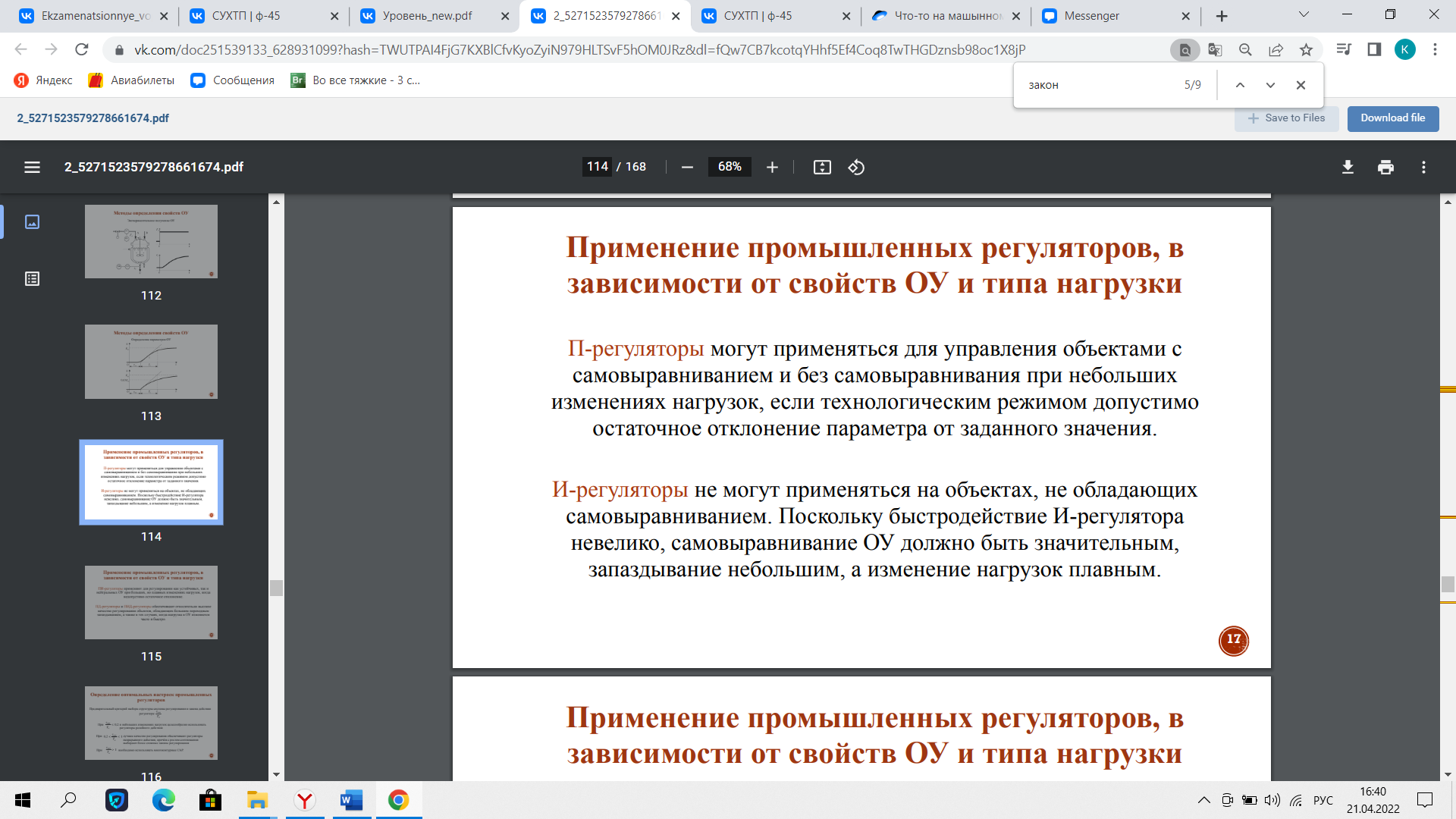Print the PDF document
The height and width of the screenshot is (819, 1456).
pyautogui.click(x=1385, y=167)
